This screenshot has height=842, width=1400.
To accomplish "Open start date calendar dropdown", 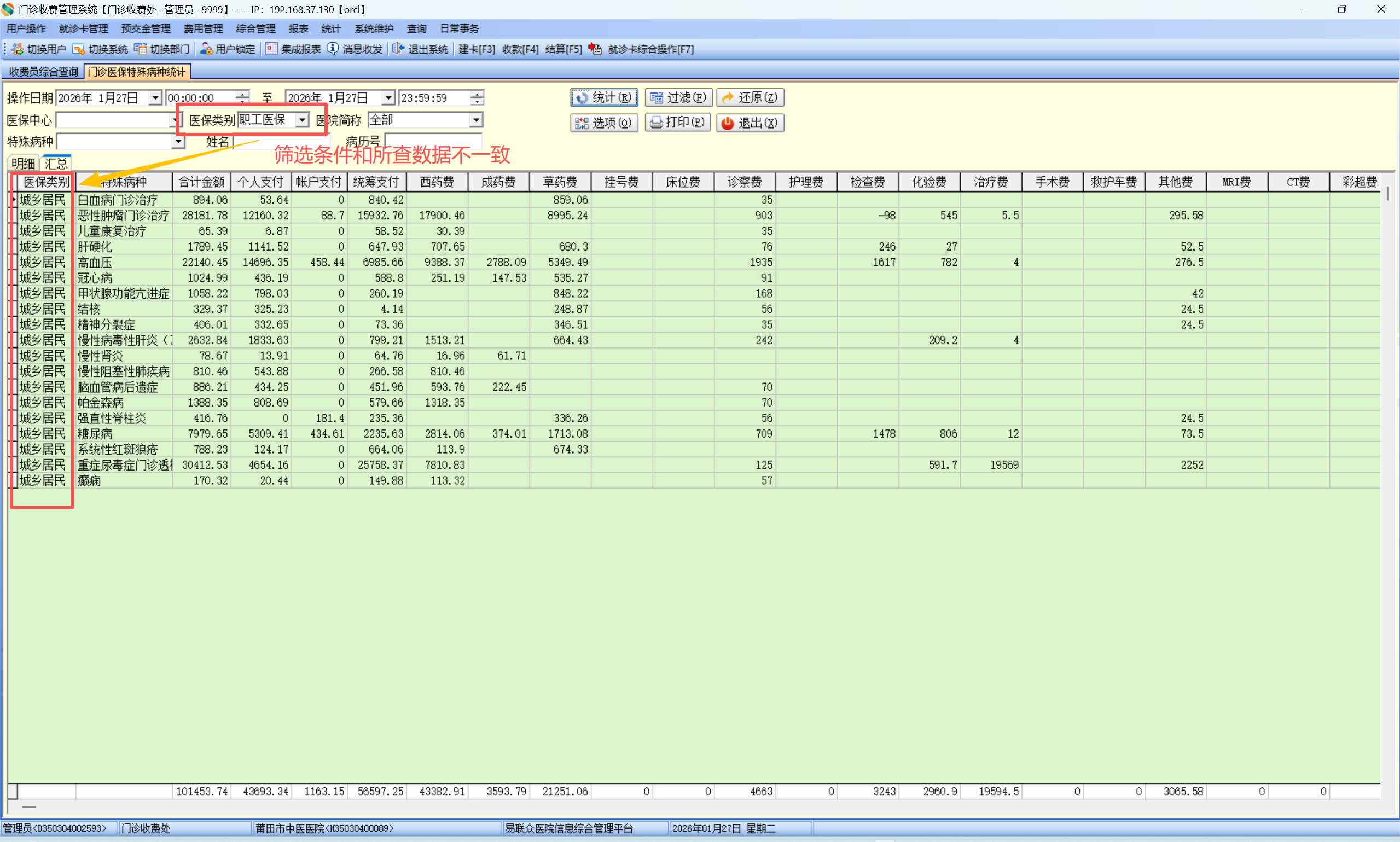I will [x=155, y=97].
